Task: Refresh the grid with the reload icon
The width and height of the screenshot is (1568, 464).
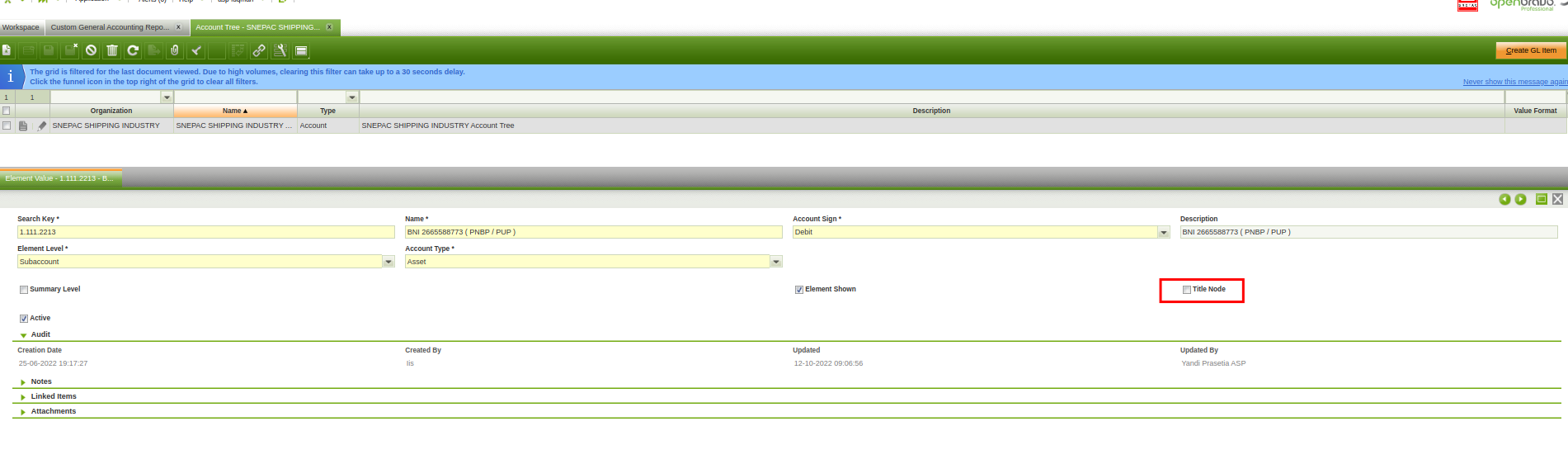Action: point(133,50)
